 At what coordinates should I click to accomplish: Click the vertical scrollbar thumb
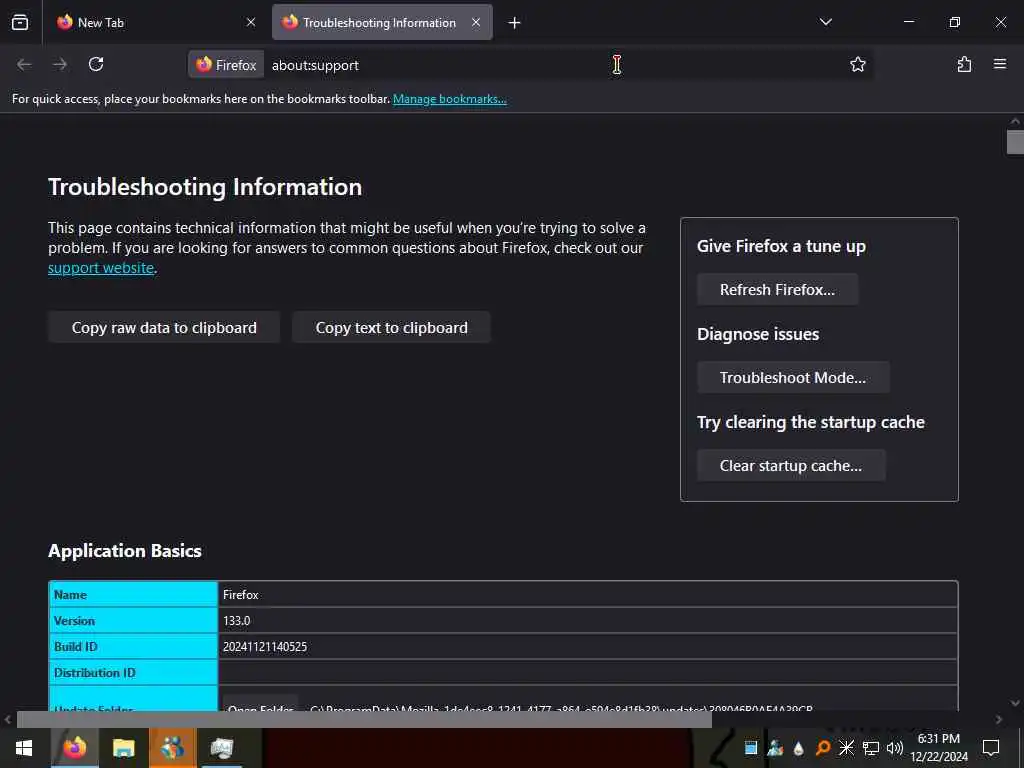[1015, 142]
